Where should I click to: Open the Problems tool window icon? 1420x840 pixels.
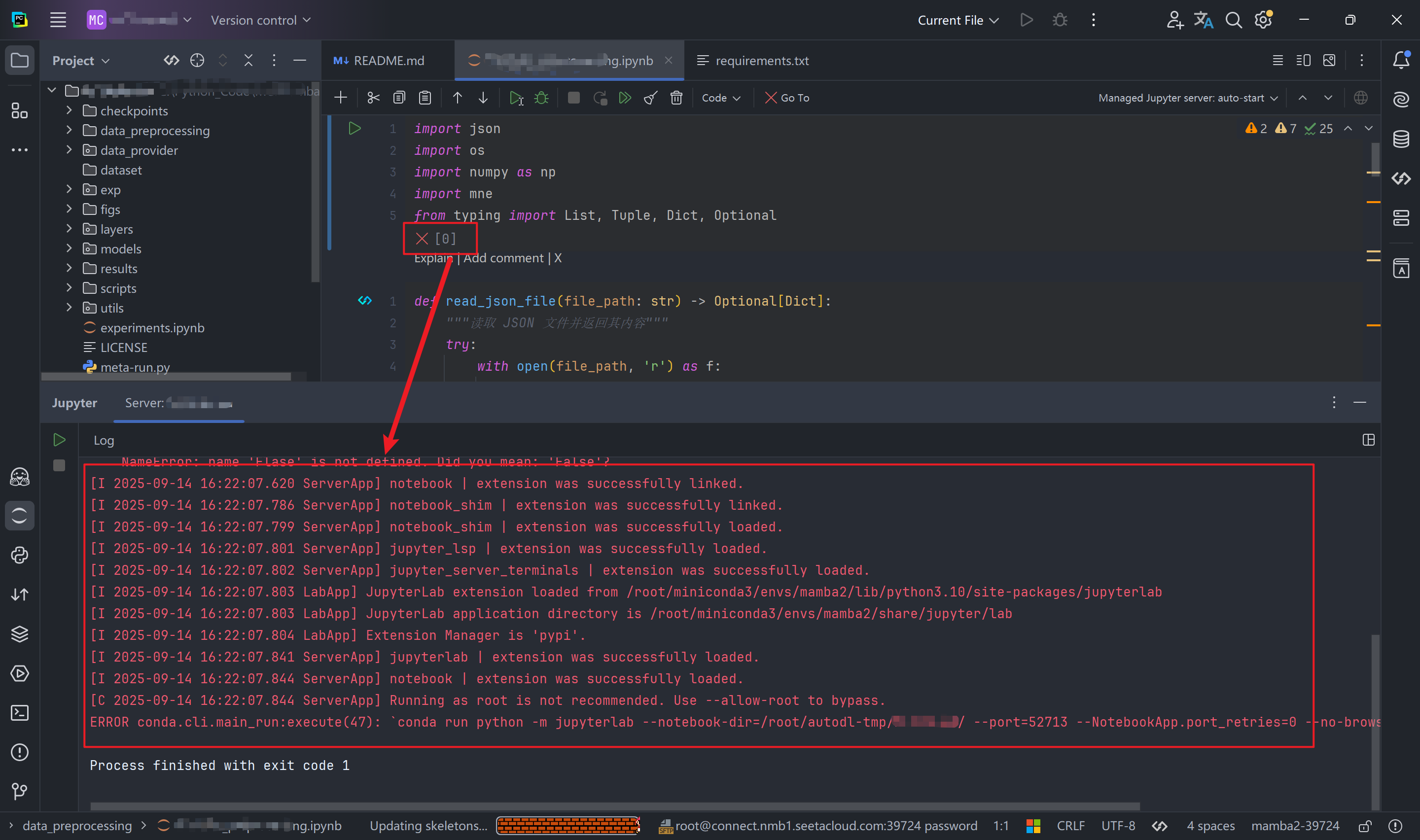click(20, 752)
